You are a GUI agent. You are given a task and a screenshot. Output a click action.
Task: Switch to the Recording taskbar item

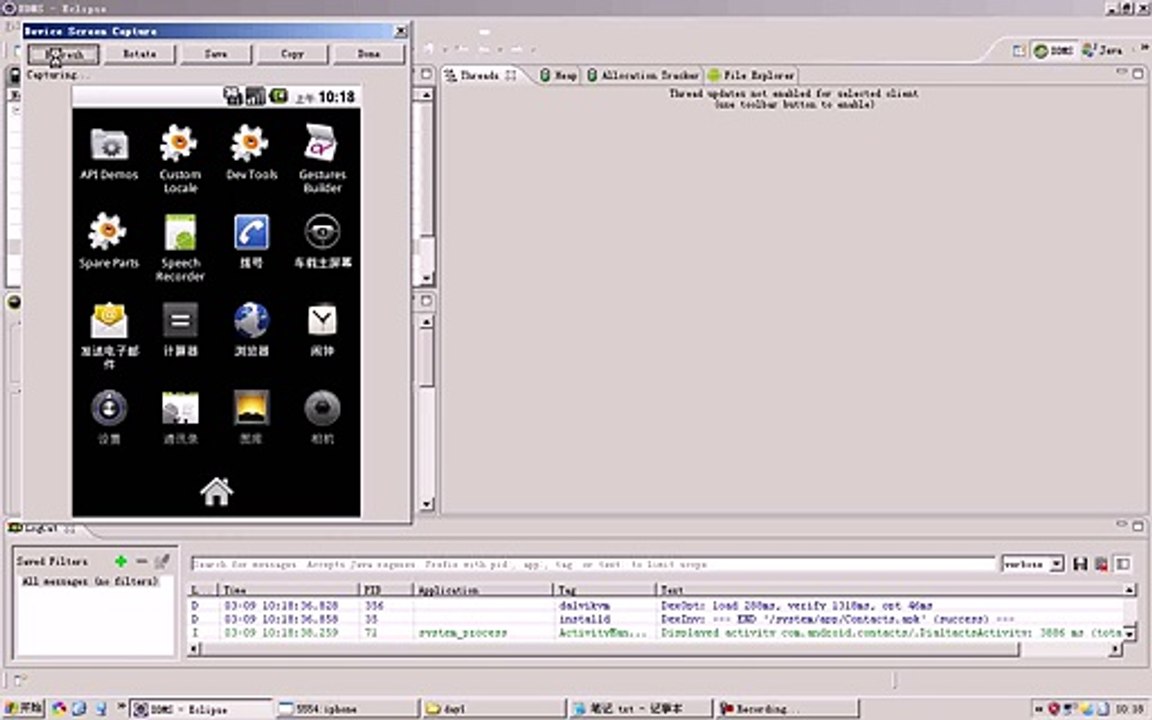coord(787,709)
